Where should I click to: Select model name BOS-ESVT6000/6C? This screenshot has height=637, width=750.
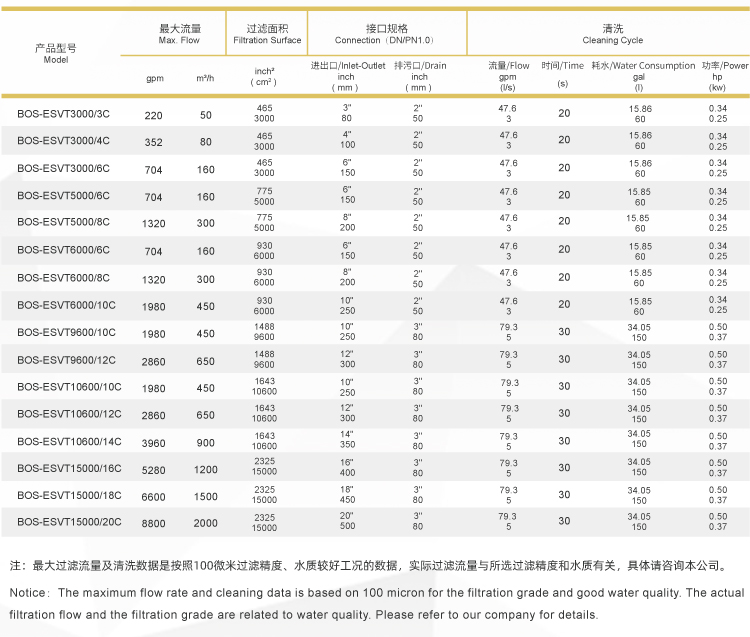point(63,250)
